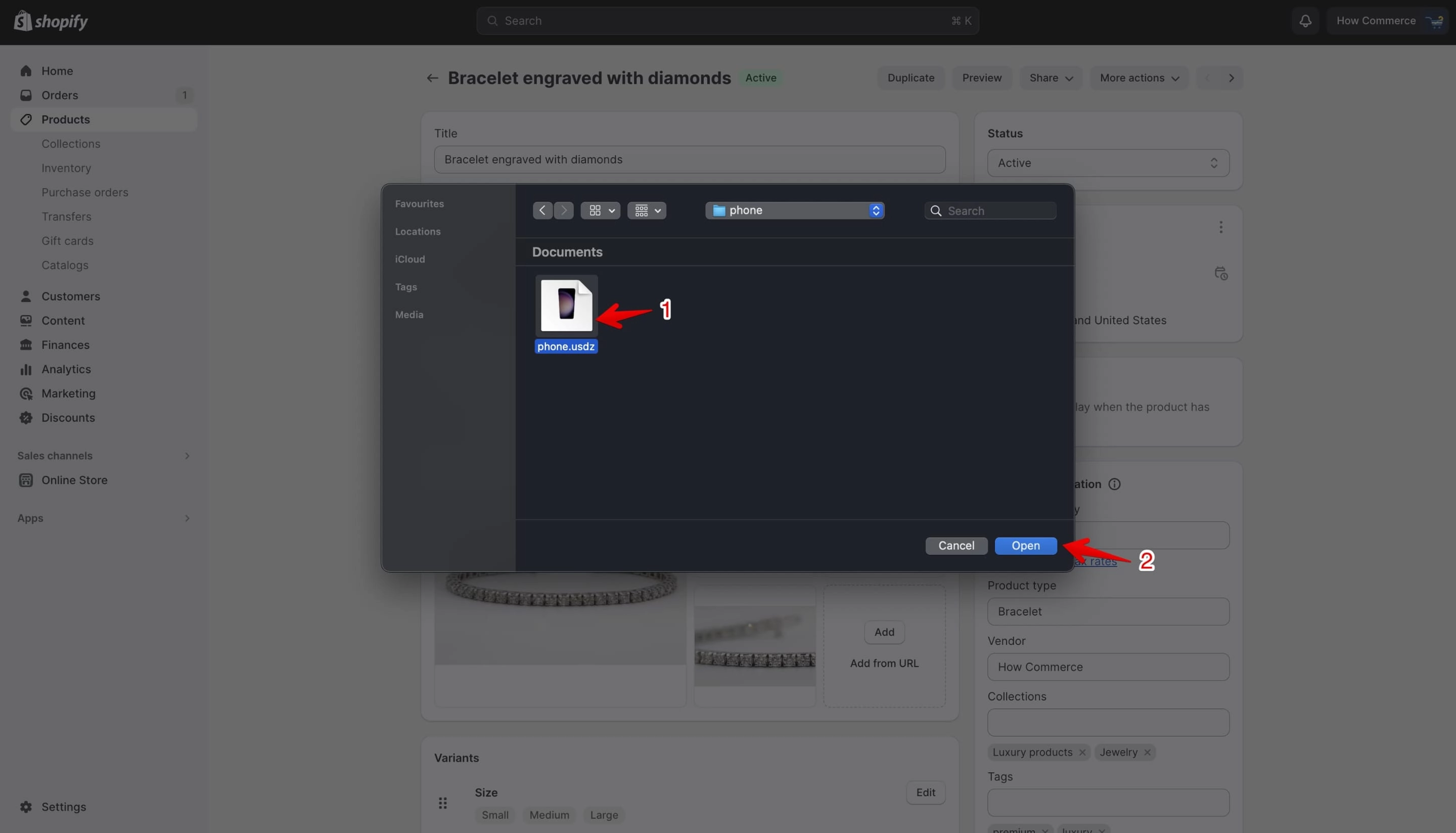Click the file dialog Search field
Viewport: 1456px width, 833px height.
(990, 210)
